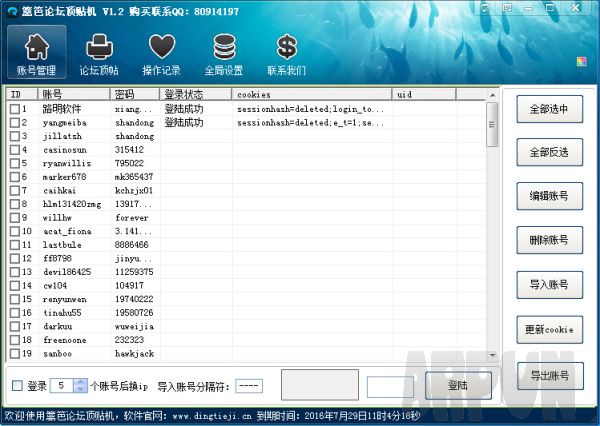Increase the account count spinner value
The height and width of the screenshot is (426, 600).
pyautogui.click(x=80, y=381)
